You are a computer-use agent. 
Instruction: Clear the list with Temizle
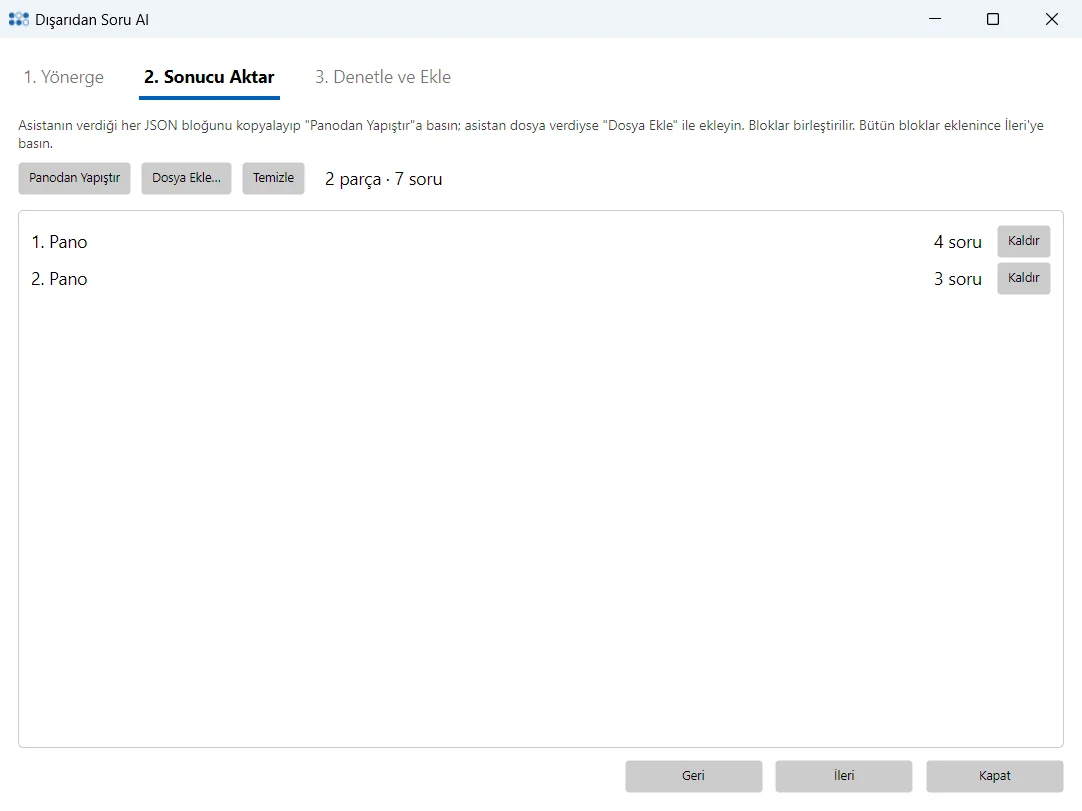(273, 178)
